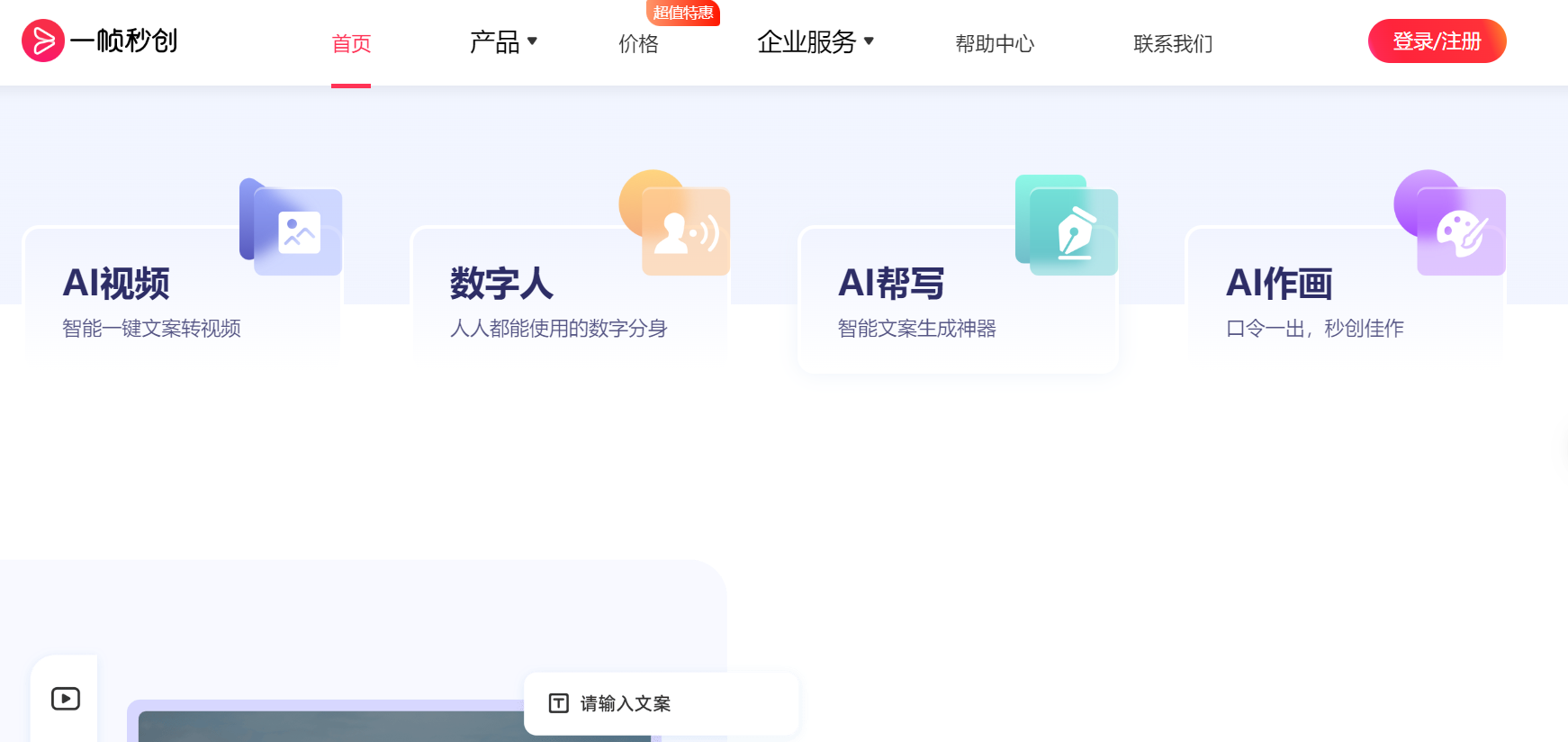
Task: Click the 超值特惠 promotional badge
Action: click(683, 13)
